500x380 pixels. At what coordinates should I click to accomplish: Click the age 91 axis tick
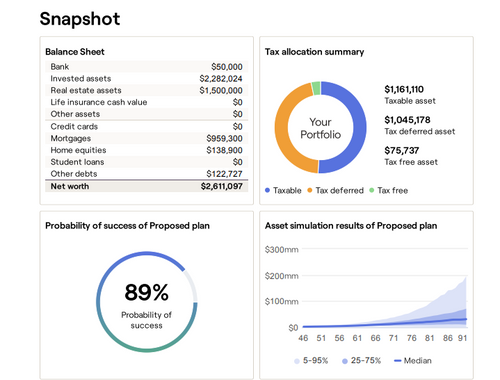[462, 338]
